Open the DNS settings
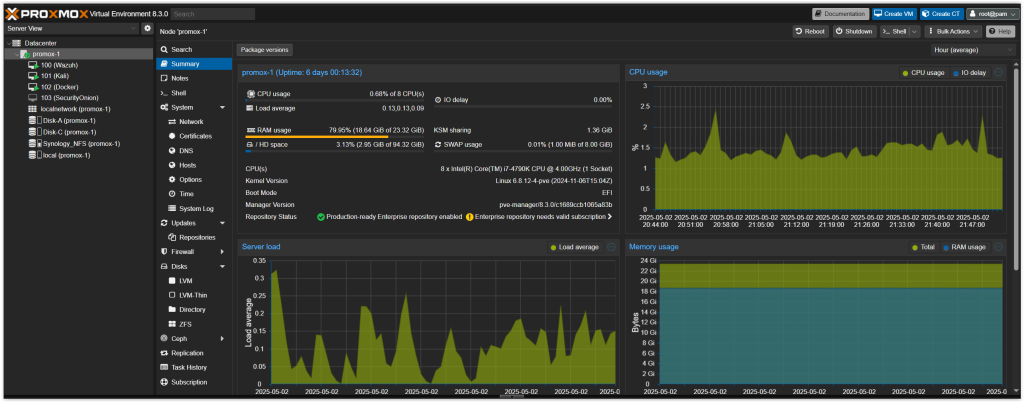Screen dimensions: 1024x402 [x=194, y=151]
